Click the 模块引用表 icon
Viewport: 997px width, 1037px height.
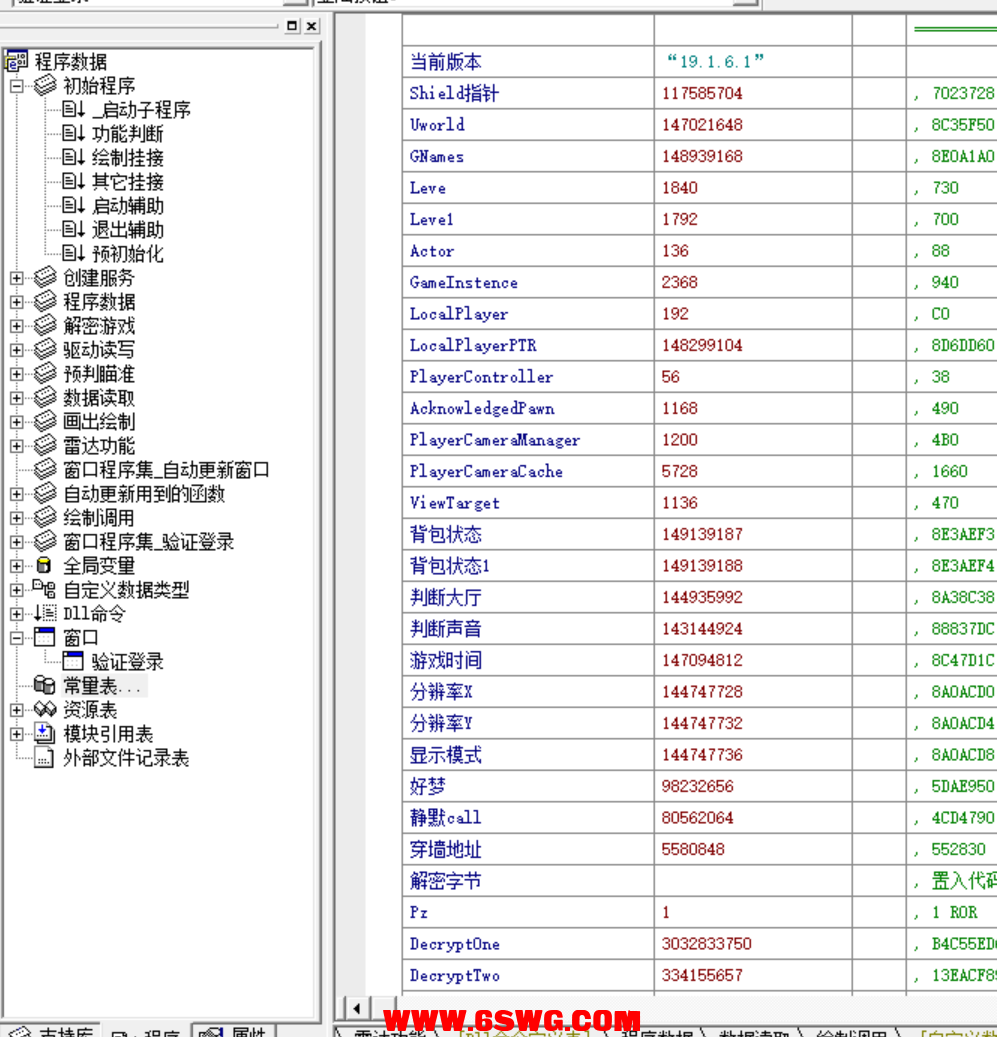(44, 733)
